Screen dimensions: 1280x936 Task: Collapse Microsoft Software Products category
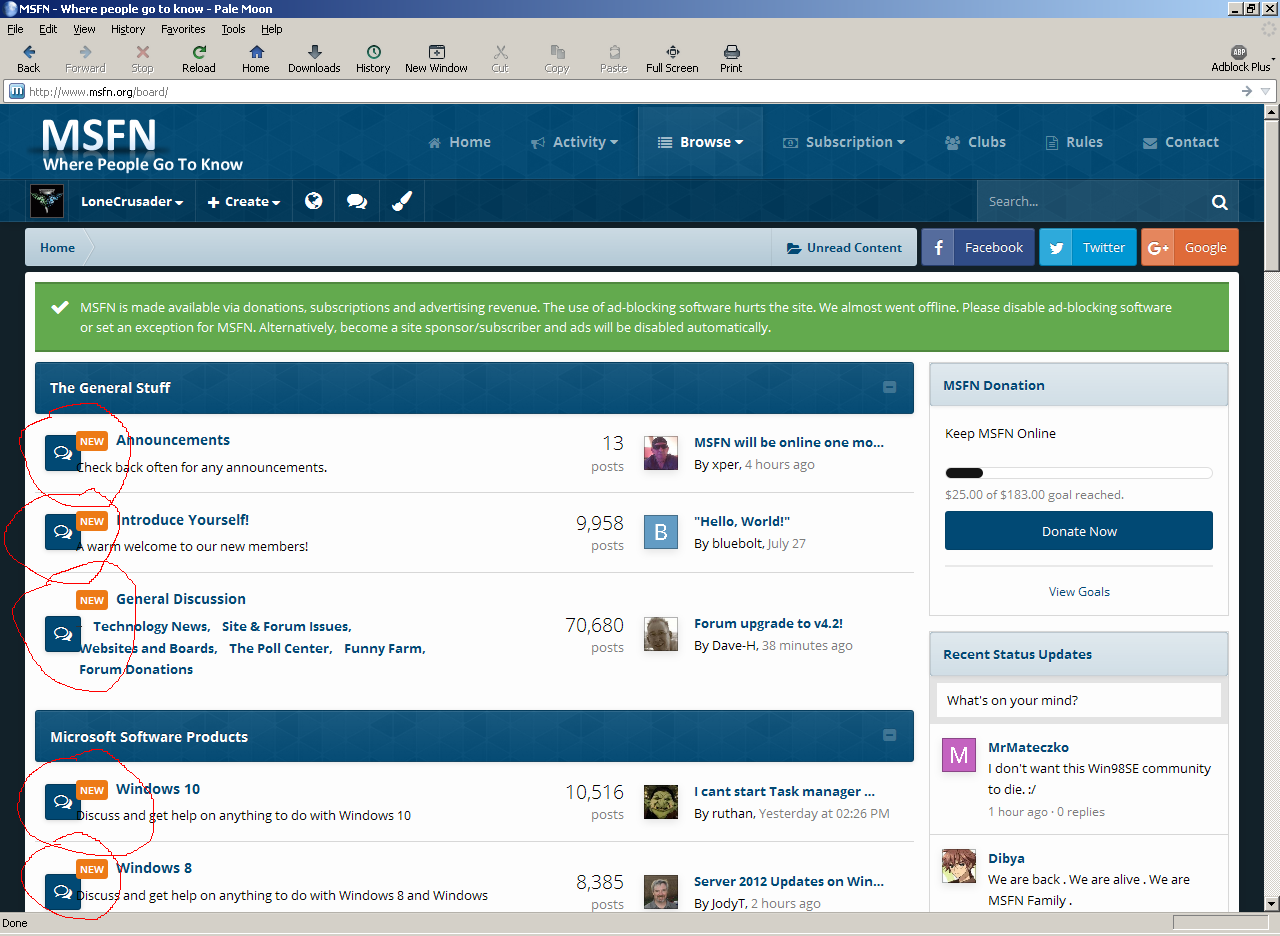(889, 735)
